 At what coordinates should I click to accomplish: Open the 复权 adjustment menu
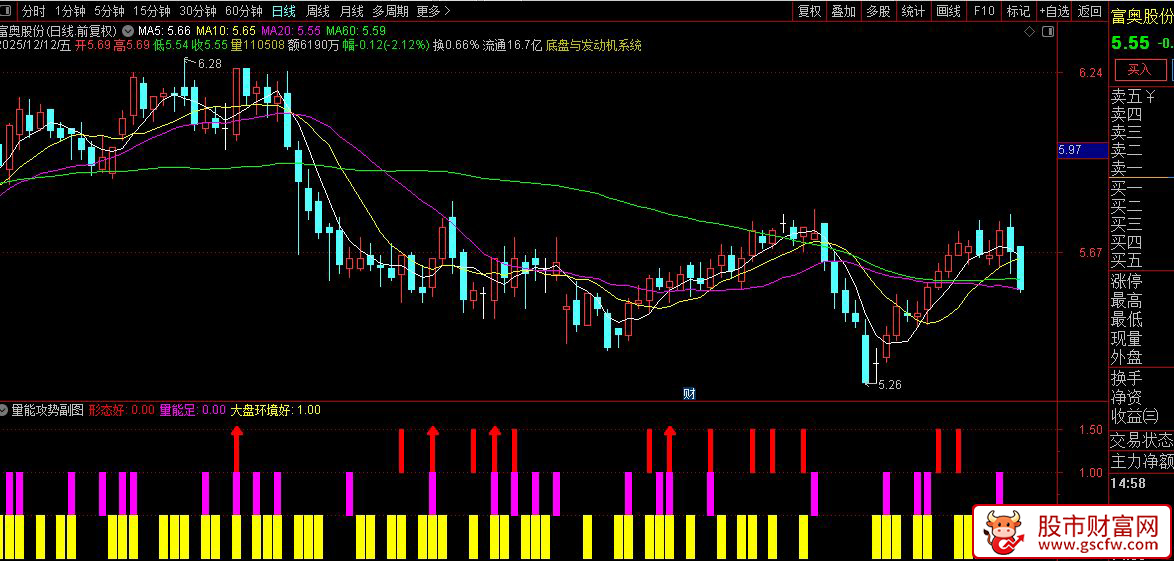[x=809, y=11]
